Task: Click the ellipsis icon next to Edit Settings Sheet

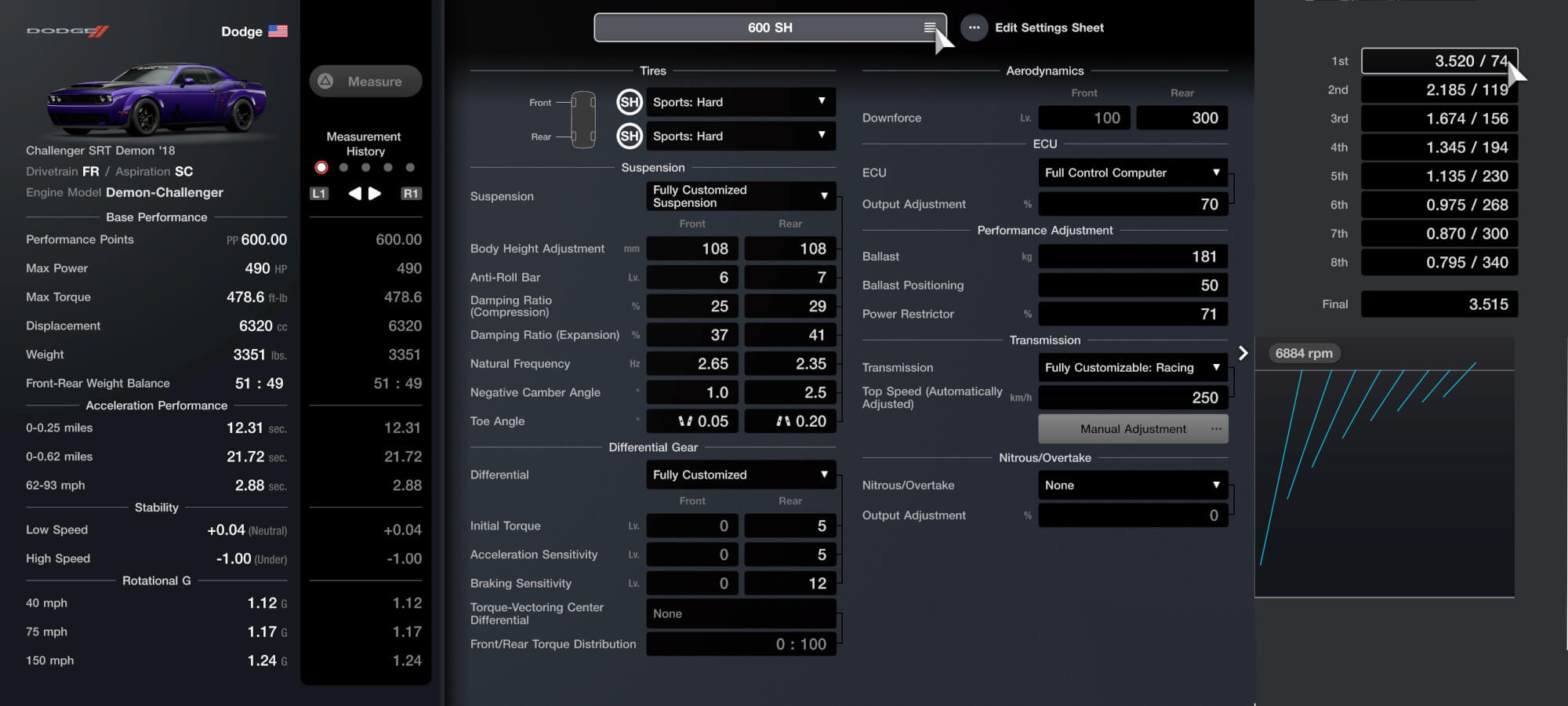Action: coord(974,27)
